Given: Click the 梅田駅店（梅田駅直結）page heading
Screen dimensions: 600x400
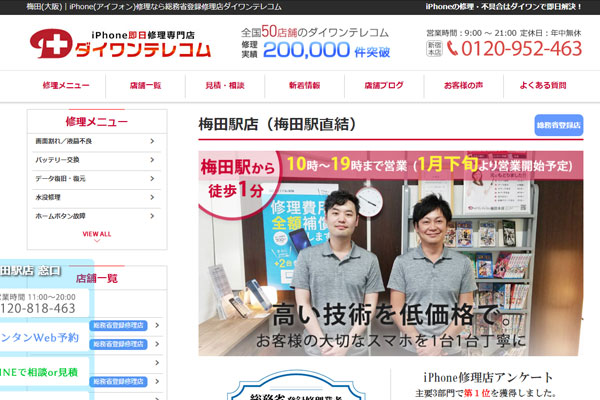Looking at the screenshot, I should click(x=277, y=124).
